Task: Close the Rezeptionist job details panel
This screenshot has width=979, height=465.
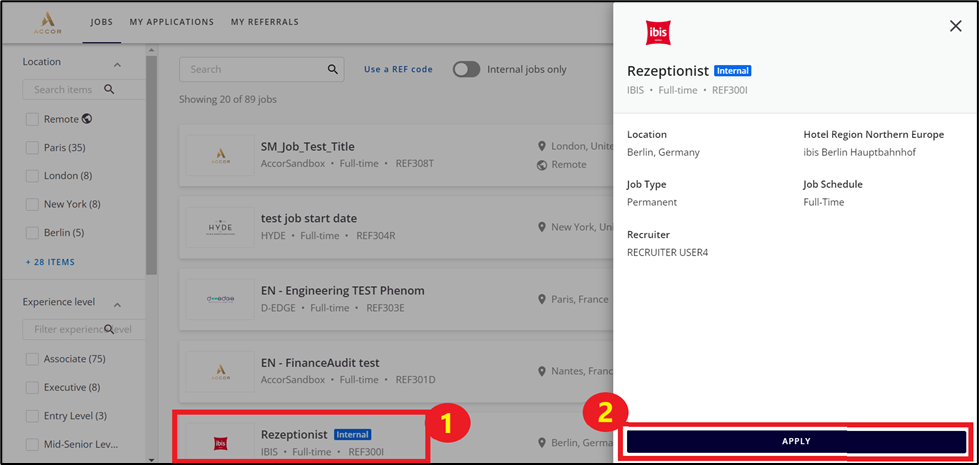Action: click(955, 26)
